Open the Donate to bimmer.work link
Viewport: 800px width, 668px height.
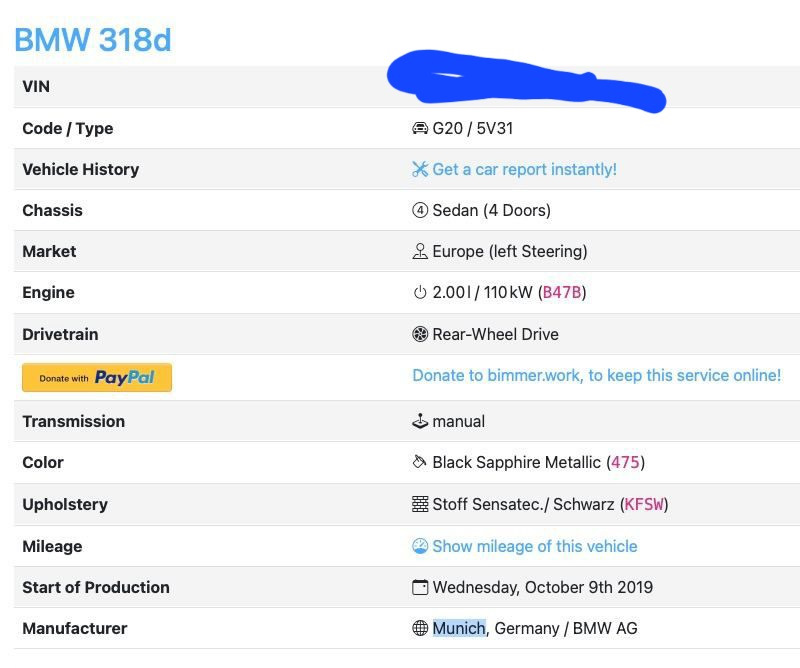point(596,376)
